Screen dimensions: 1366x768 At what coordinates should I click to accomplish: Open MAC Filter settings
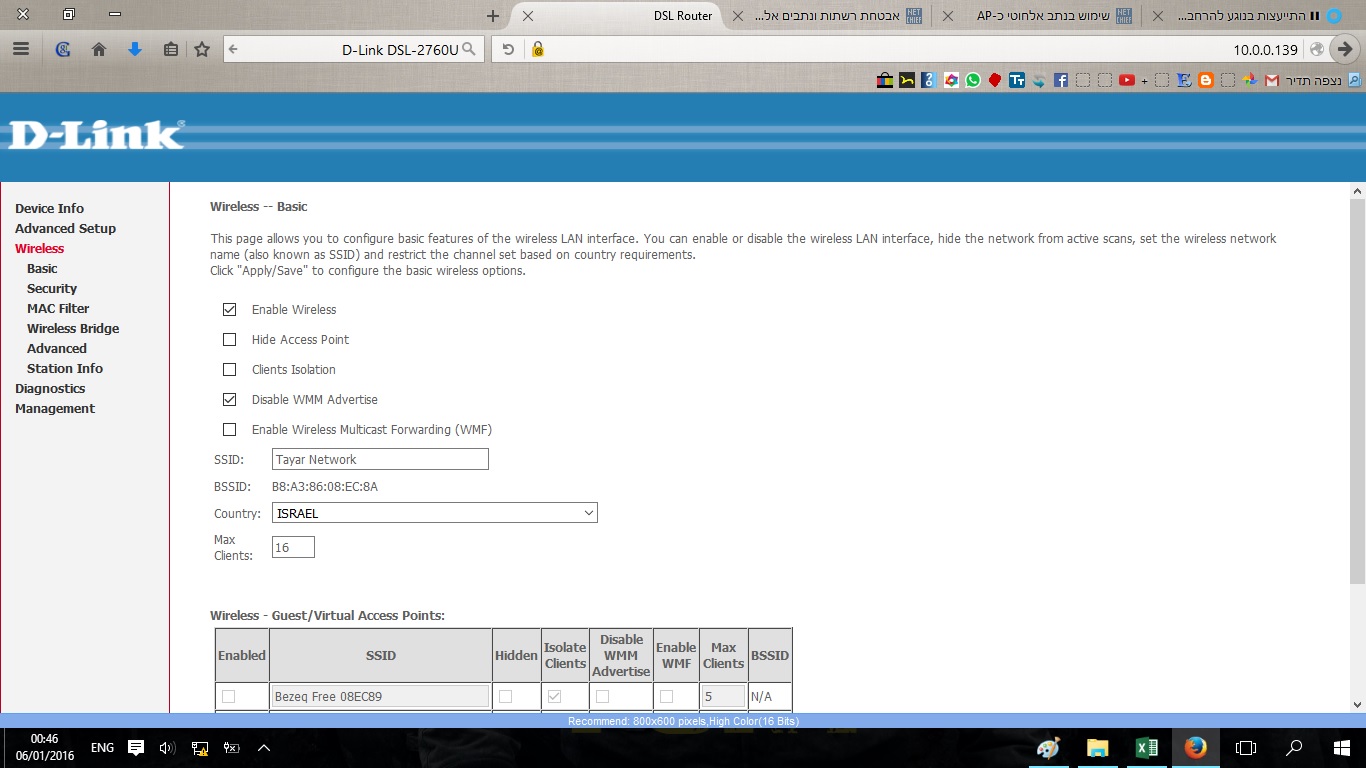(x=58, y=308)
